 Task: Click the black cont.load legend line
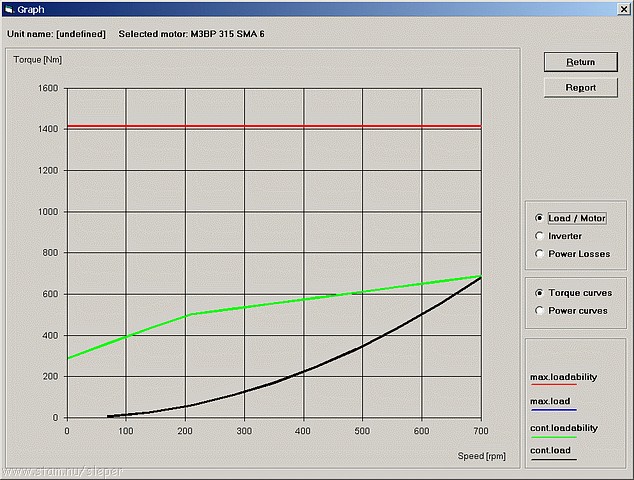554,459
